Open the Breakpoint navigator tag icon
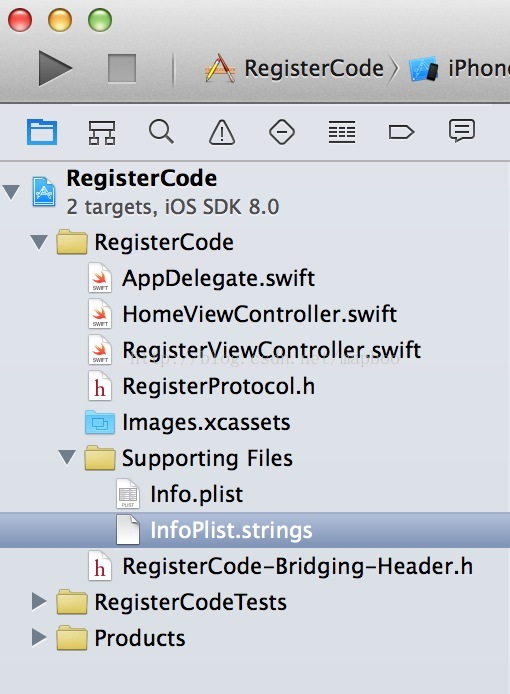This screenshot has height=694, width=510. coord(401,132)
